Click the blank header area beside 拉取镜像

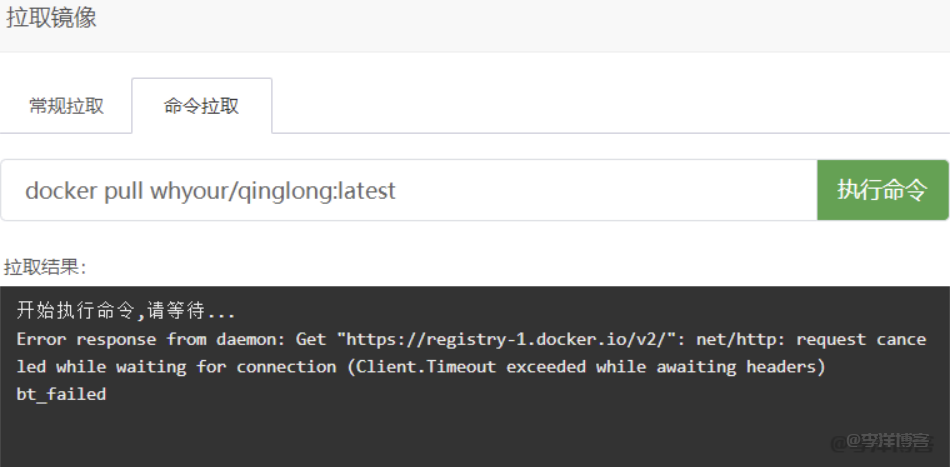click(500, 20)
